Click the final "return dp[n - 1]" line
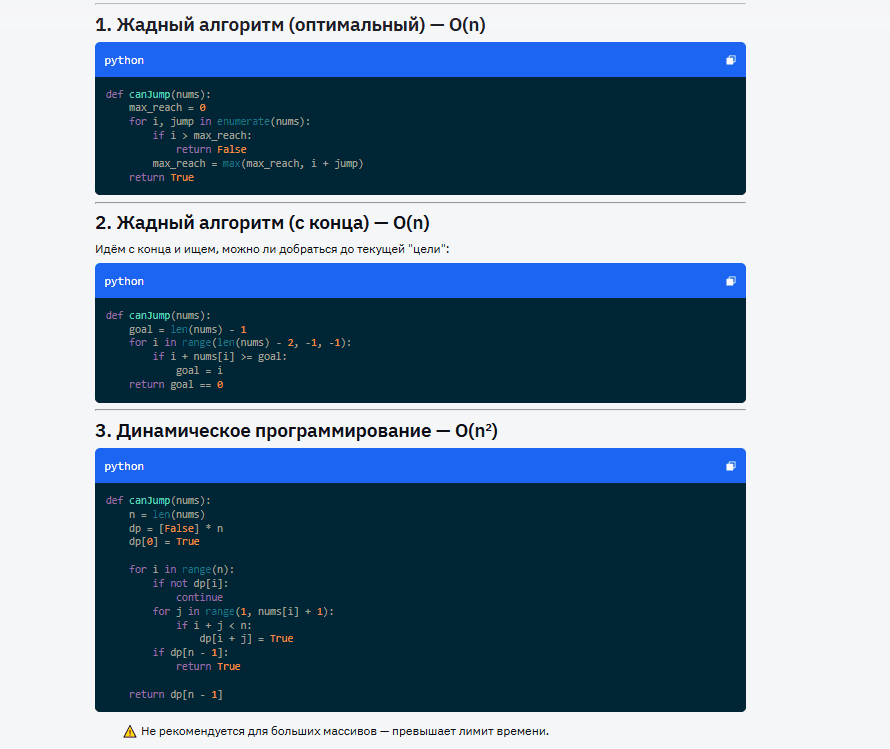 tap(176, 694)
